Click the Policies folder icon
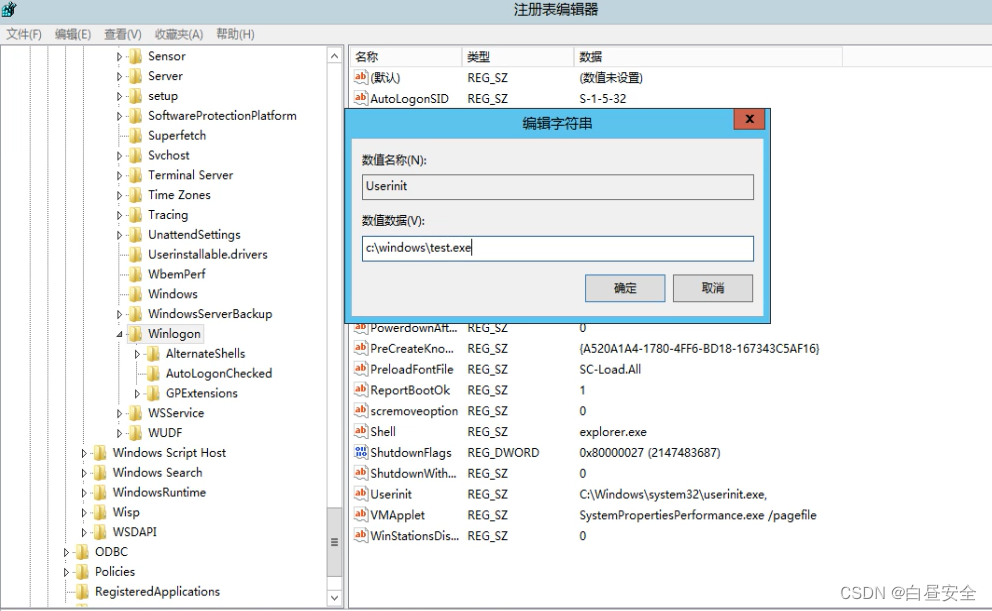Image resolution: width=992 pixels, height=611 pixels. click(82, 572)
